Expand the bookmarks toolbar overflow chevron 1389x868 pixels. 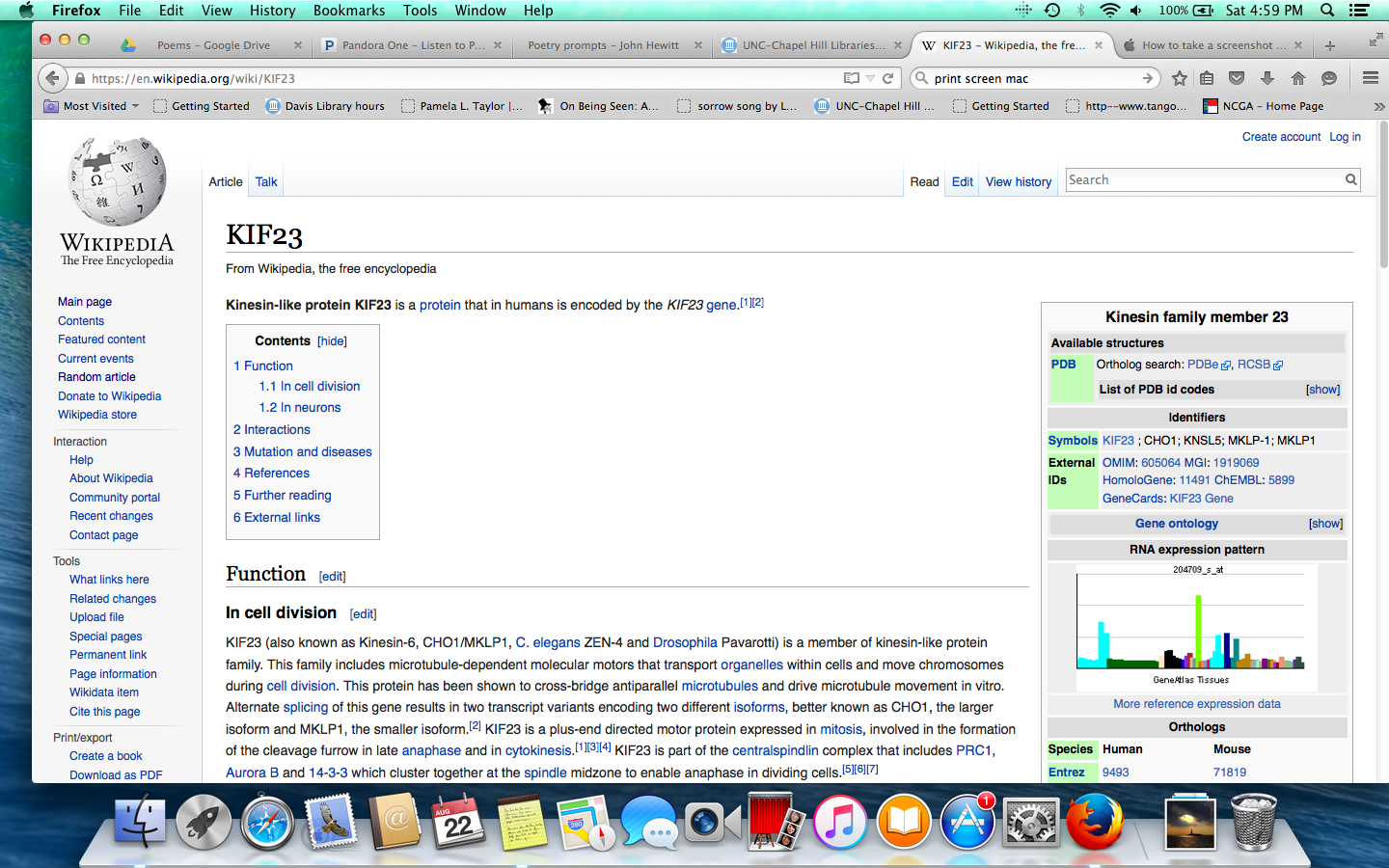[x=1378, y=106]
